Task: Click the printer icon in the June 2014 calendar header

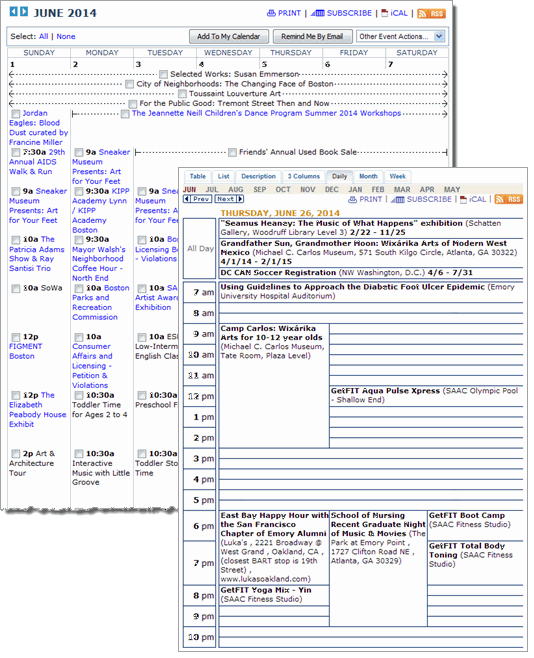Action: click(271, 13)
